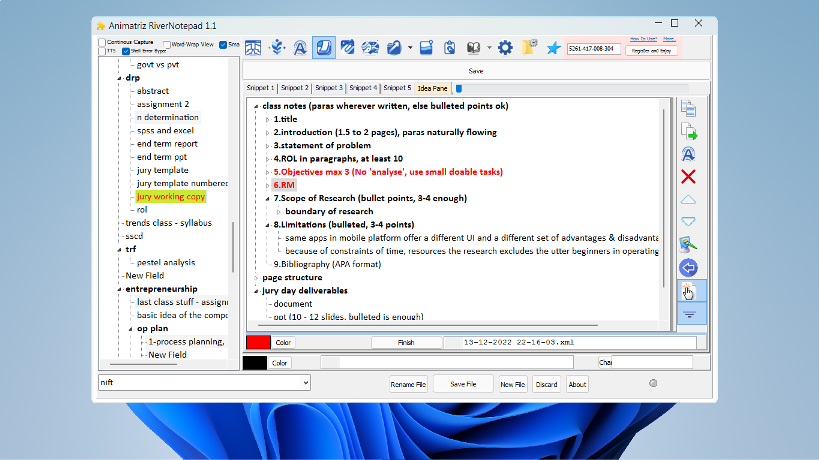The height and width of the screenshot is (460, 819).
Task: Open the nift file dropdown
Action: [x=306, y=383]
